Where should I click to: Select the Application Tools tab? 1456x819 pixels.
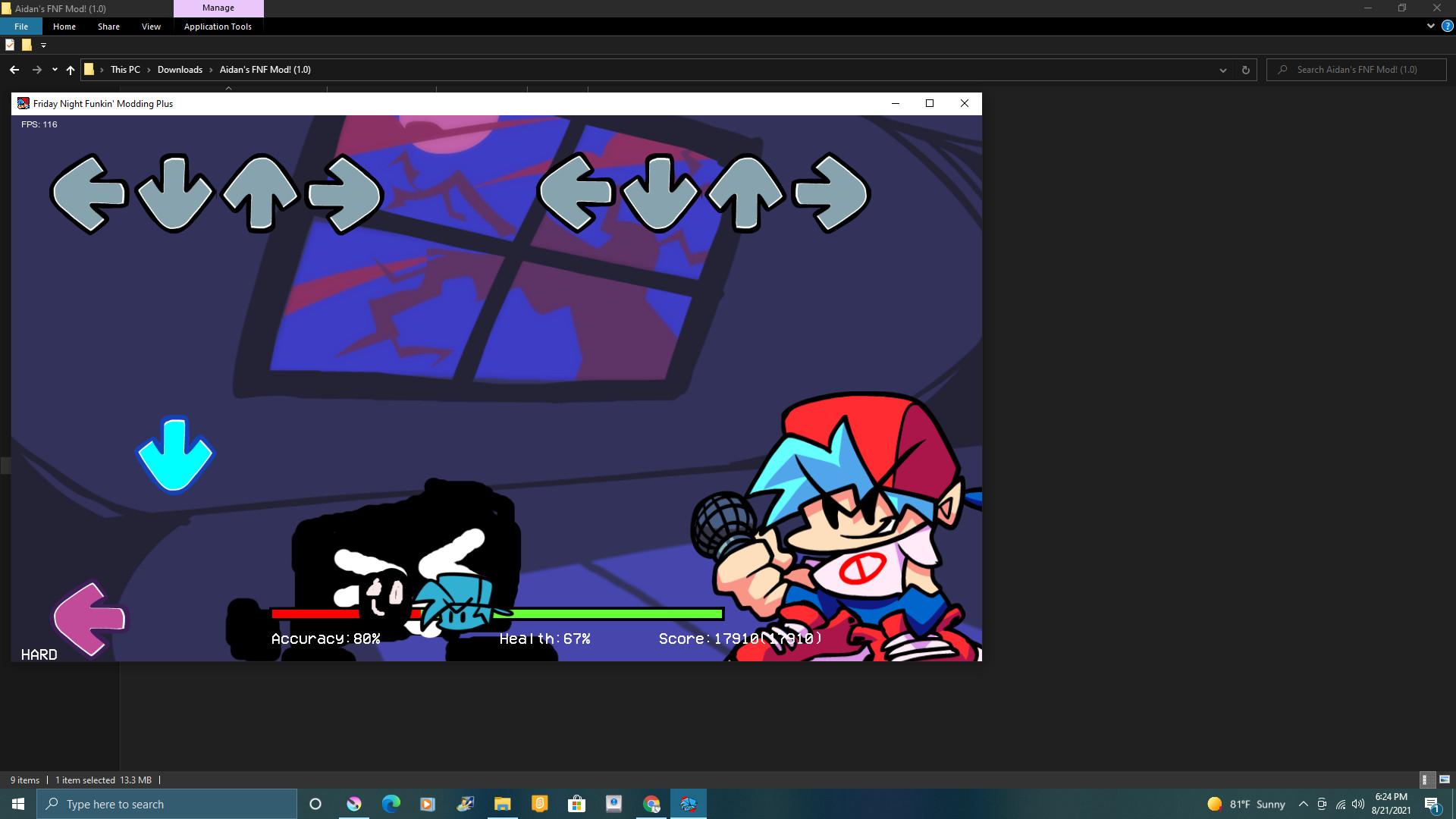[218, 27]
